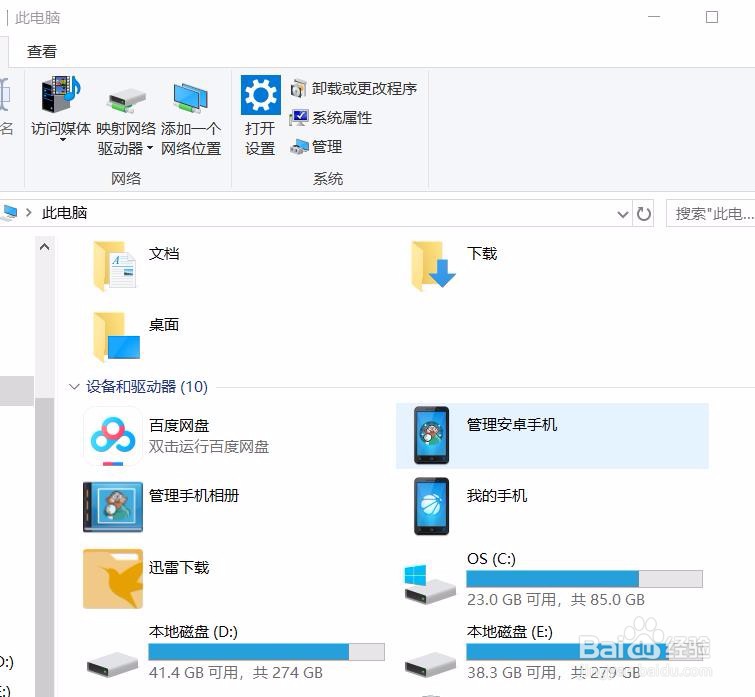Select the Documents (文档) folder

(x=114, y=266)
